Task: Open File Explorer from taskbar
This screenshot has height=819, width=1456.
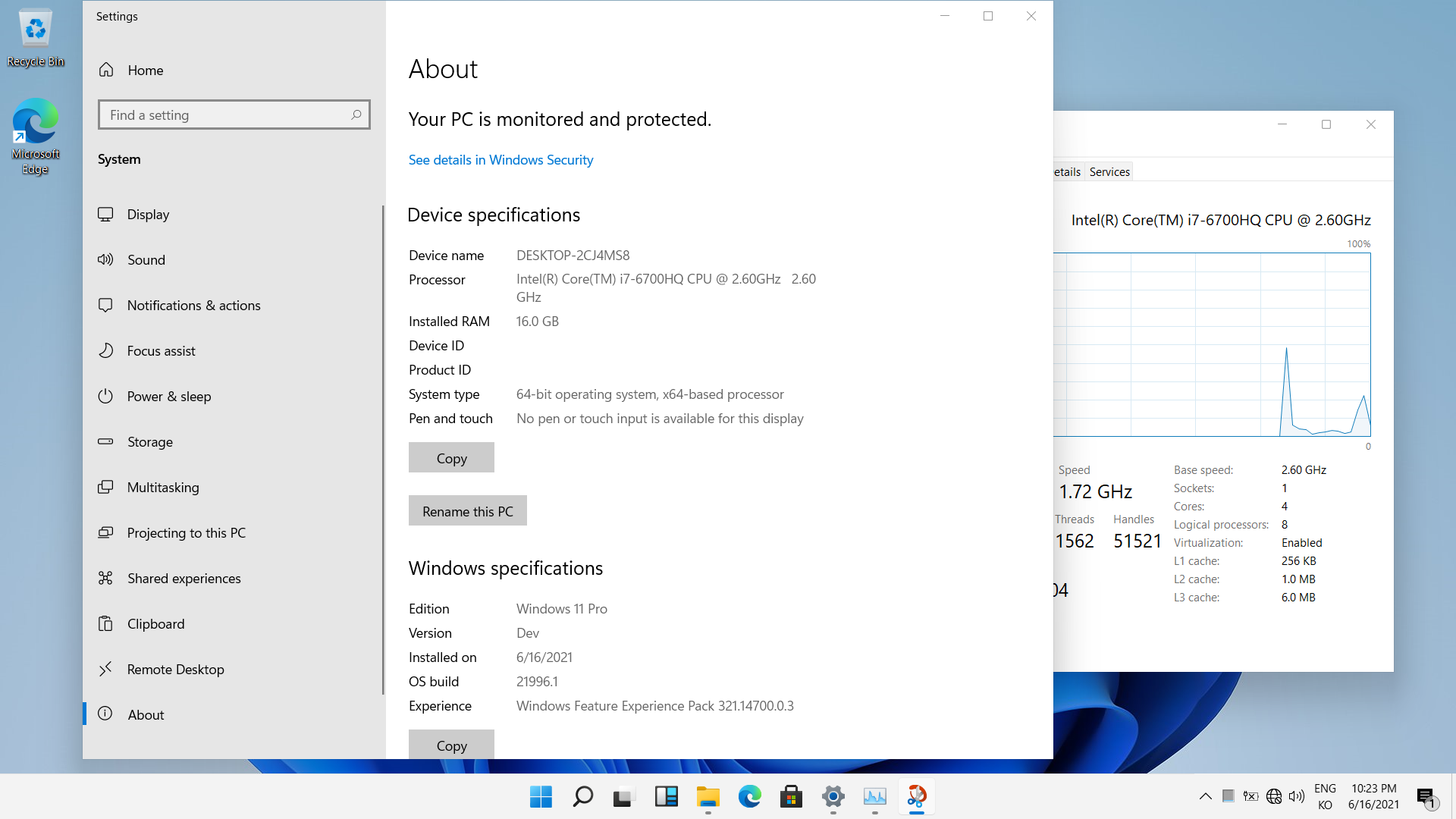Action: click(x=708, y=797)
